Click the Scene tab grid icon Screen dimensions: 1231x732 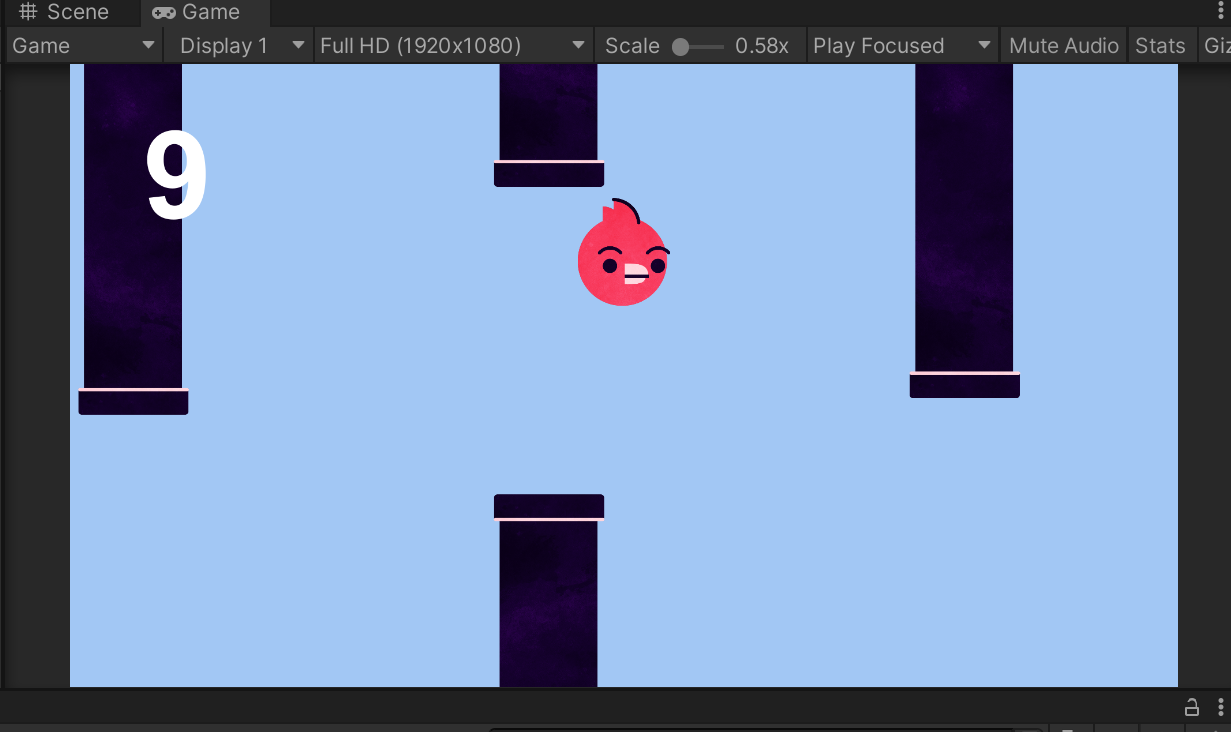coord(28,12)
